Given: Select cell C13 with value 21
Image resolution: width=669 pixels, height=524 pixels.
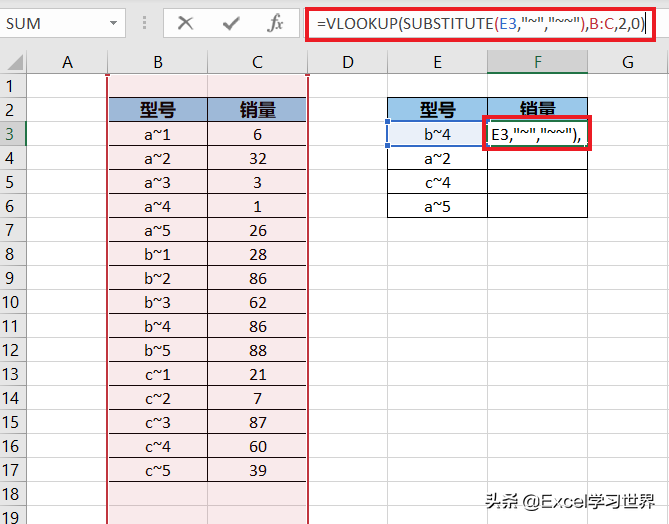Looking at the screenshot, I should coord(257,374).
